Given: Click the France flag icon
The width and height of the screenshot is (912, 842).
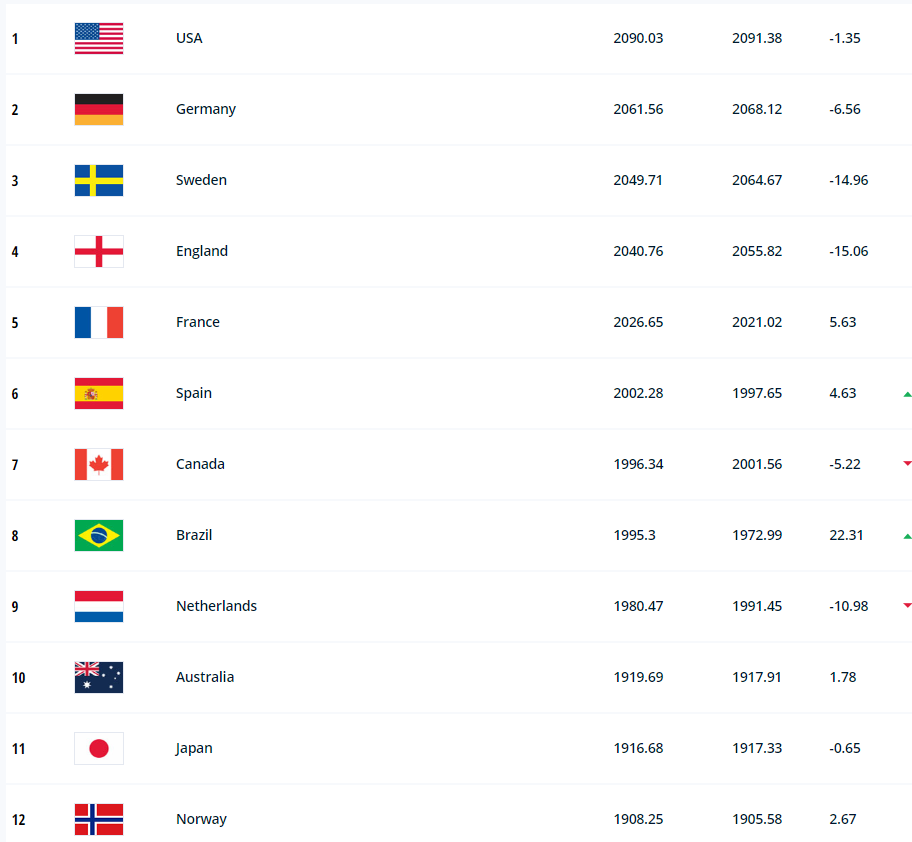Looking at the screenshot, I should [x=99, y=322].
